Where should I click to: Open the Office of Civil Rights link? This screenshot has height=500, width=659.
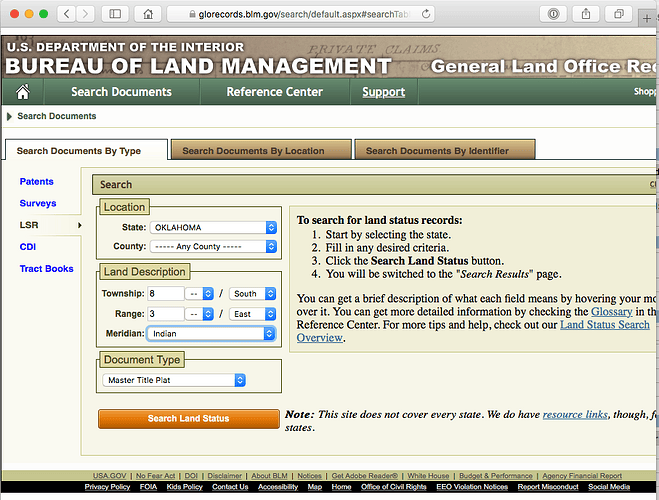pos(394,487)
